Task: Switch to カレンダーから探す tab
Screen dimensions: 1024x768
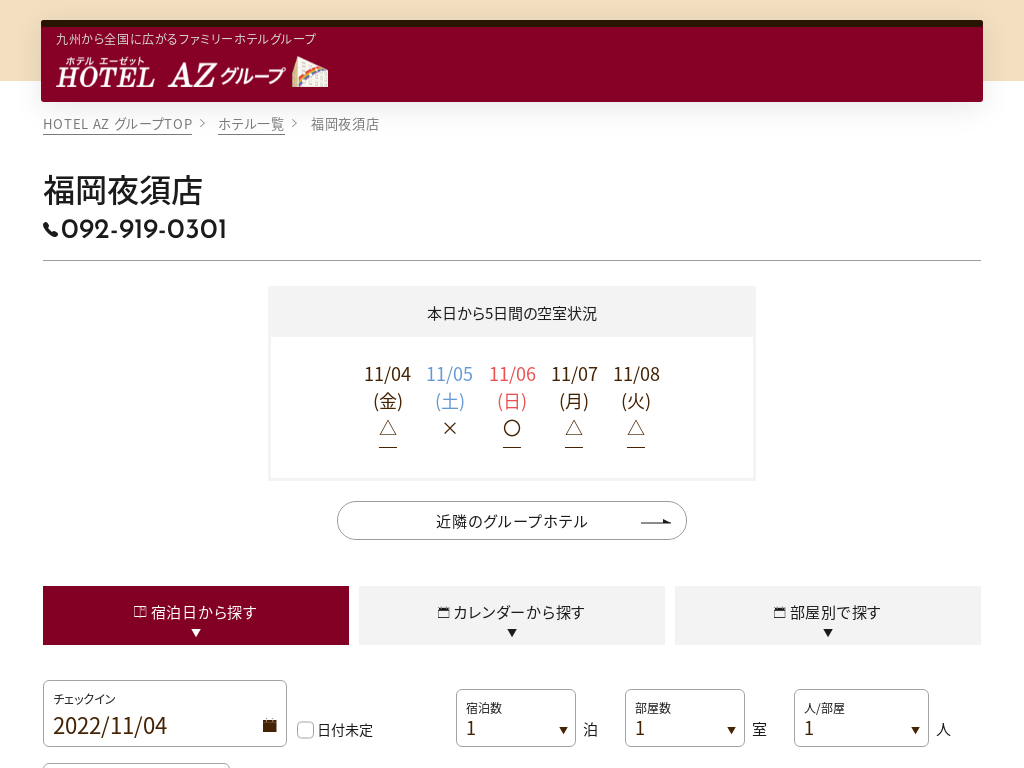Action: tap(512, 615)
